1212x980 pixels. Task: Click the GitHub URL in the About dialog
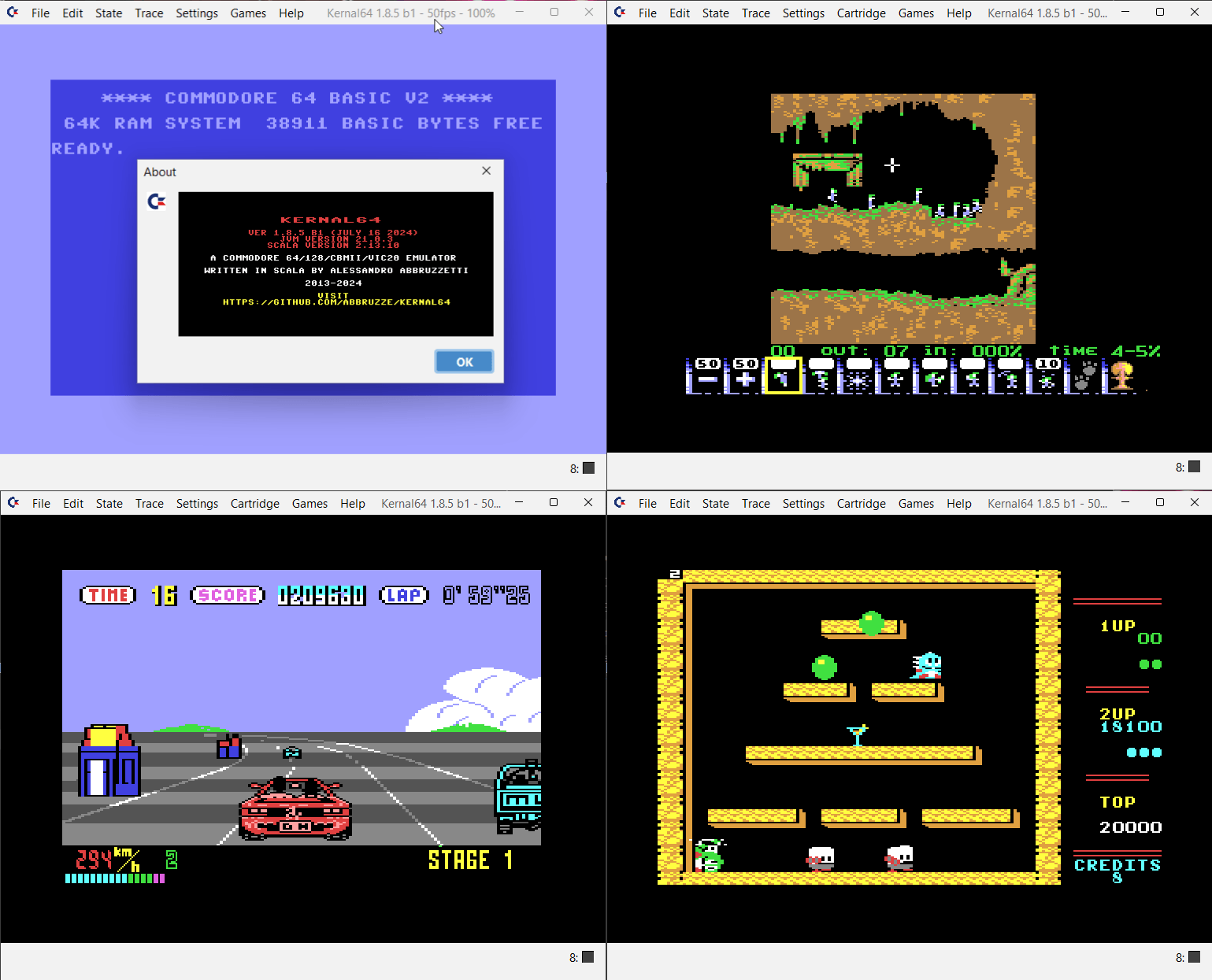[x=336, y=302]
